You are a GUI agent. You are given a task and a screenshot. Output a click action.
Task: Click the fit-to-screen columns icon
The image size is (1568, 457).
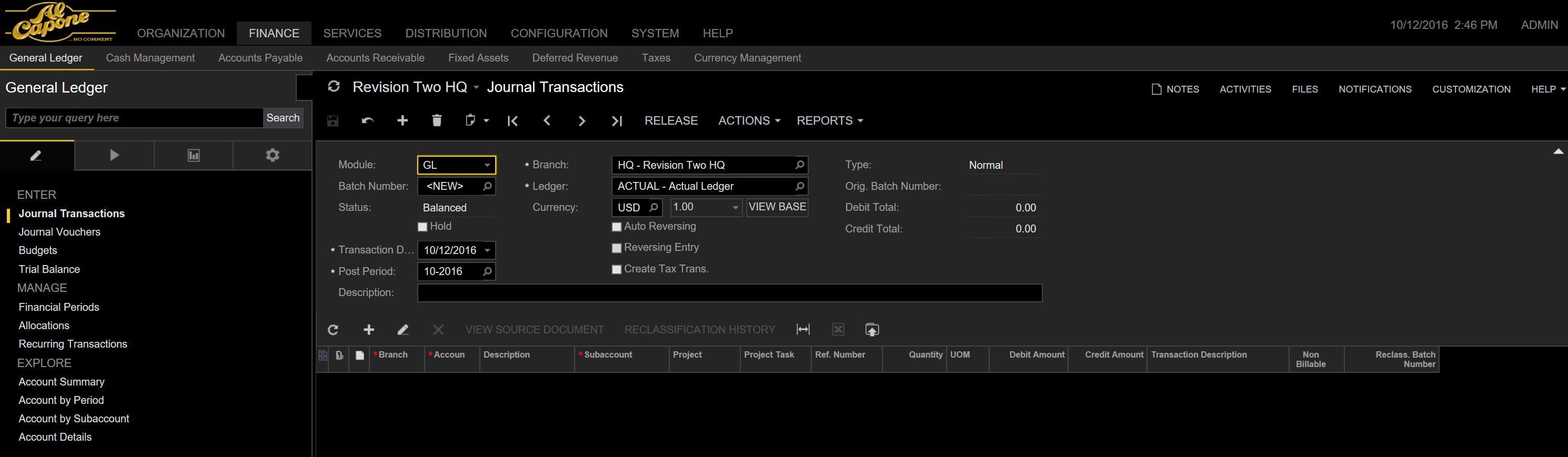[x=803, y=329]
